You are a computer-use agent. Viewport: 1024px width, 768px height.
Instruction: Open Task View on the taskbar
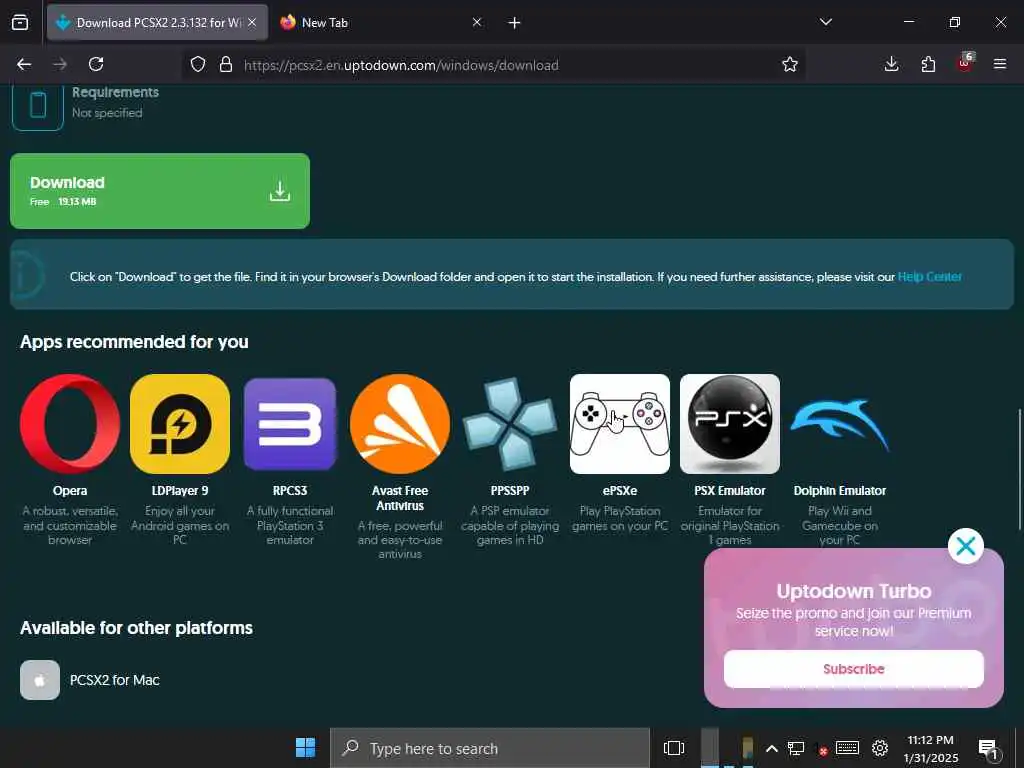(x=673, y=748)
